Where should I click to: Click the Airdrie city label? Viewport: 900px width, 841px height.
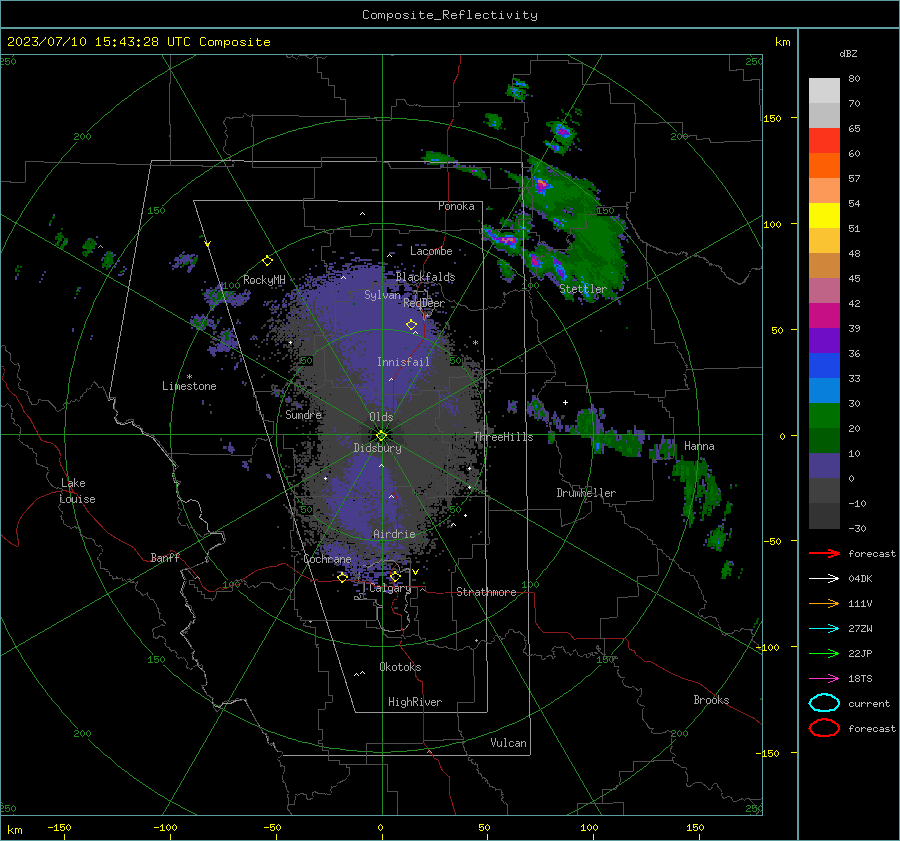click(x=394, y=534)
